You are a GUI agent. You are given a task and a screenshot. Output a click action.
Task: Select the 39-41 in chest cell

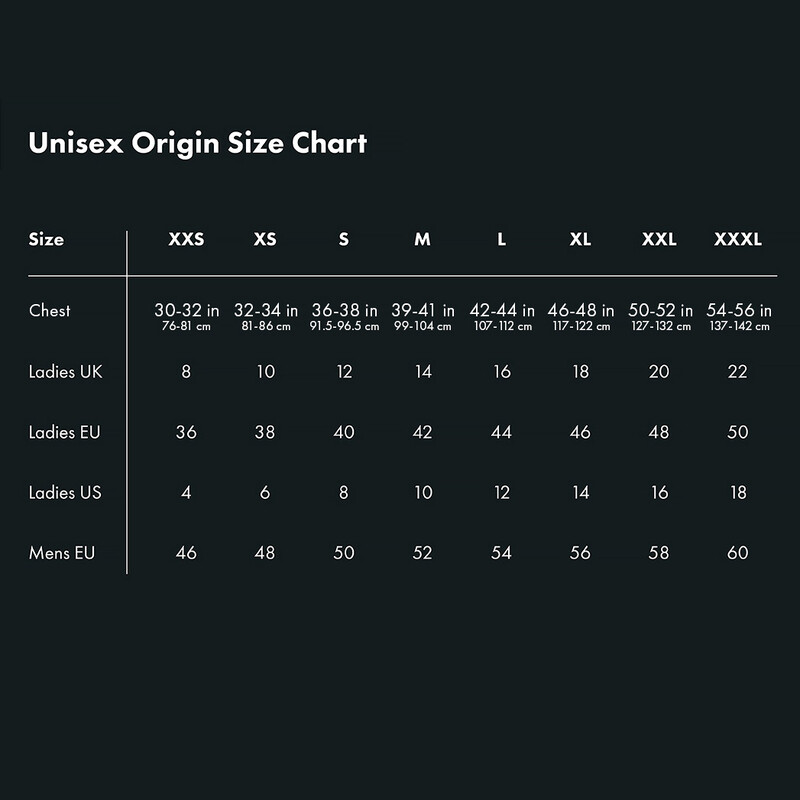pos(423,312)
